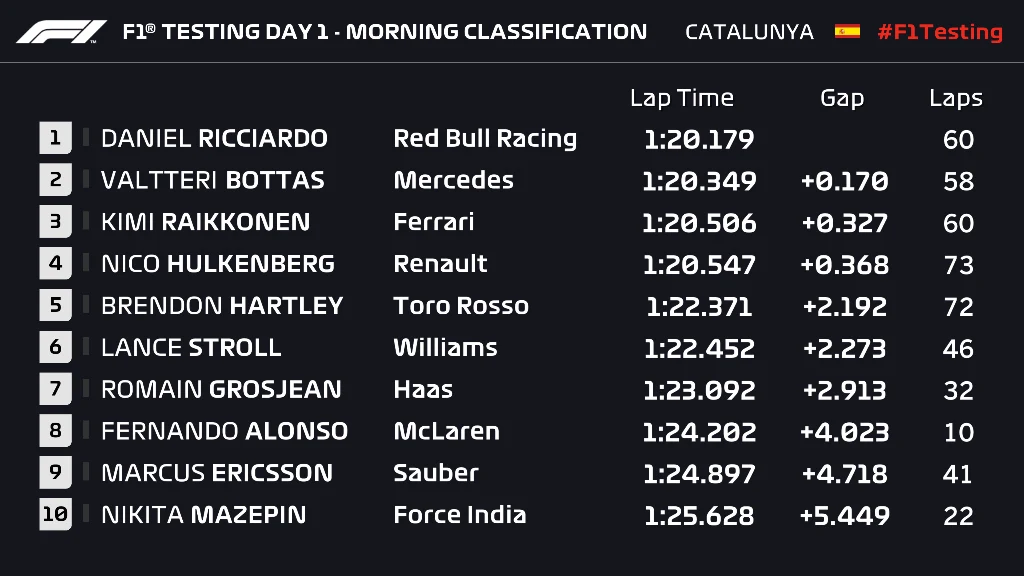Select Fernando Alonso driver name
Image resolution: width=1024 pixels, height=576 pixels.
(224, 431)
